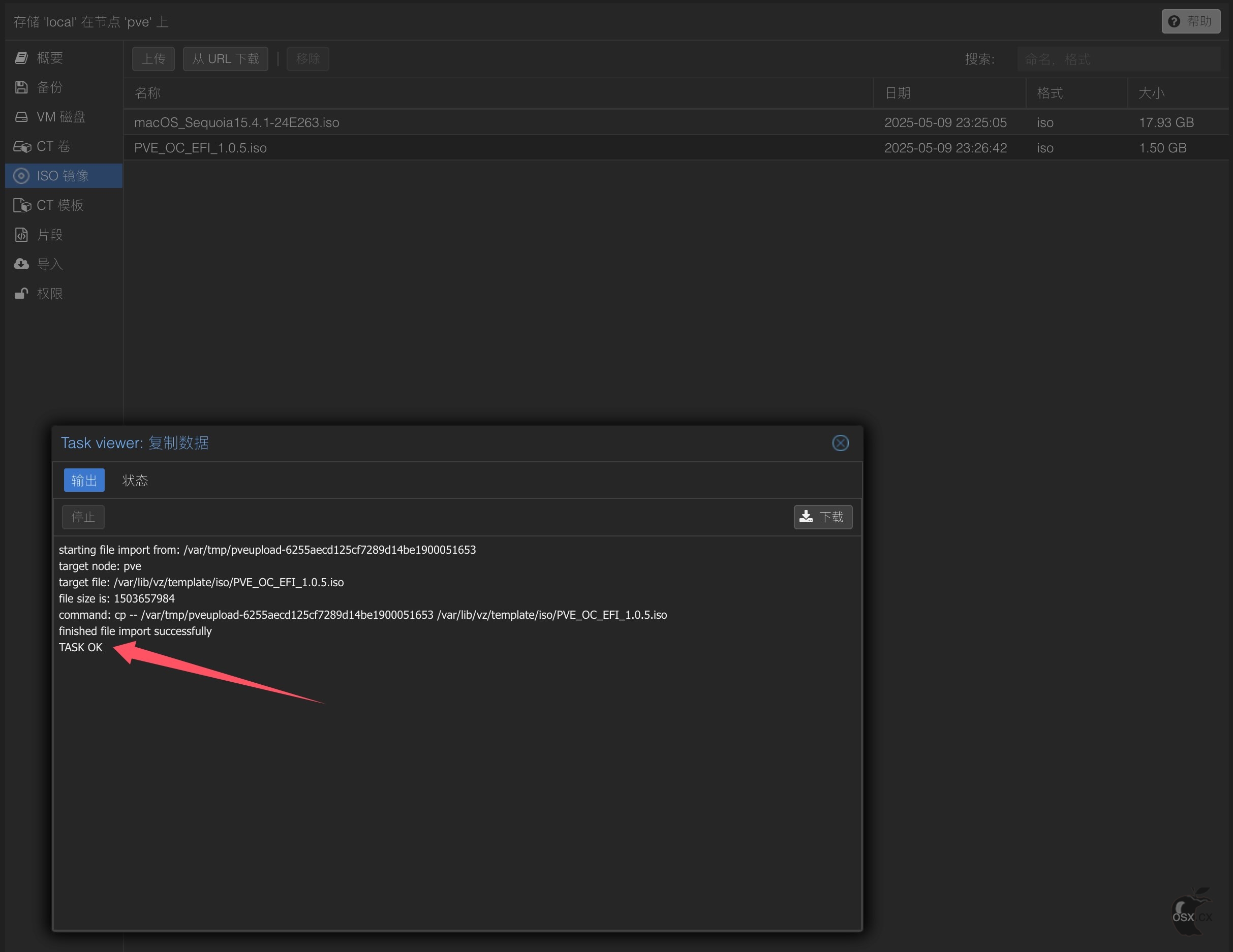Open the 概要 summary section
1233x952 pixels.
[x=63, y=57]
